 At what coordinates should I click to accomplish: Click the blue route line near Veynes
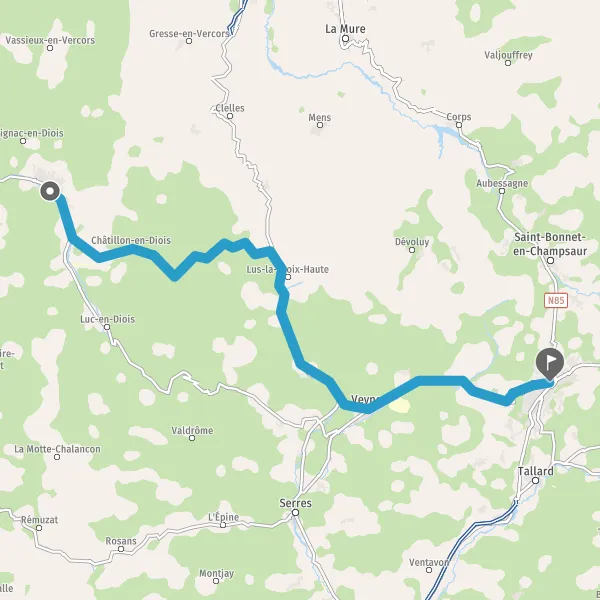367,409
